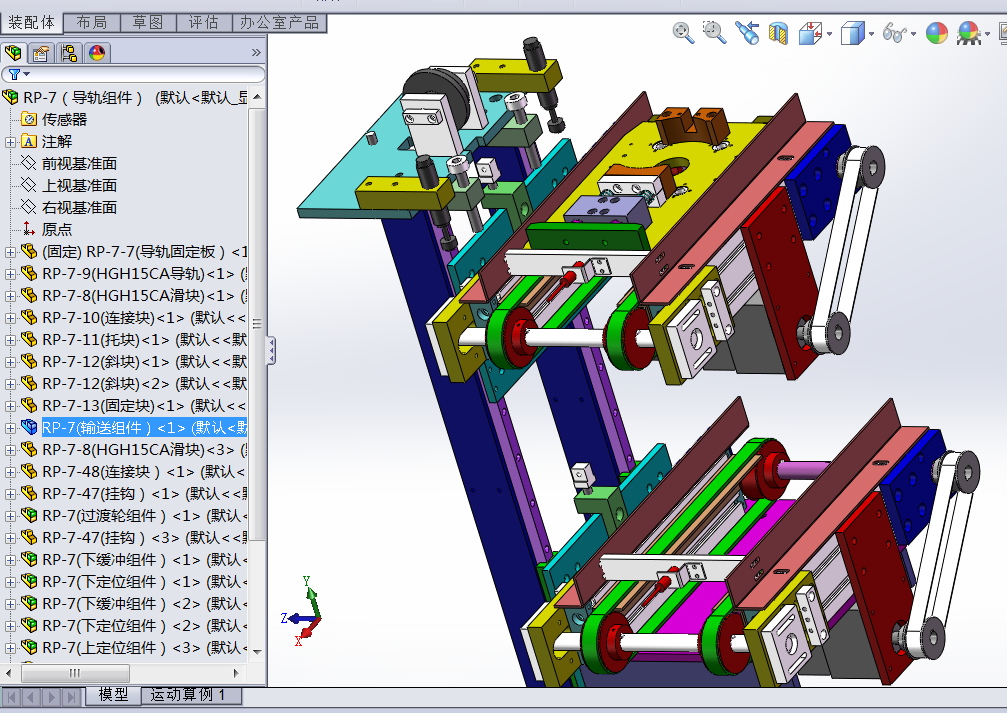
Task: Click the 传感器 sensors folder icon
Action: (28, 119)
